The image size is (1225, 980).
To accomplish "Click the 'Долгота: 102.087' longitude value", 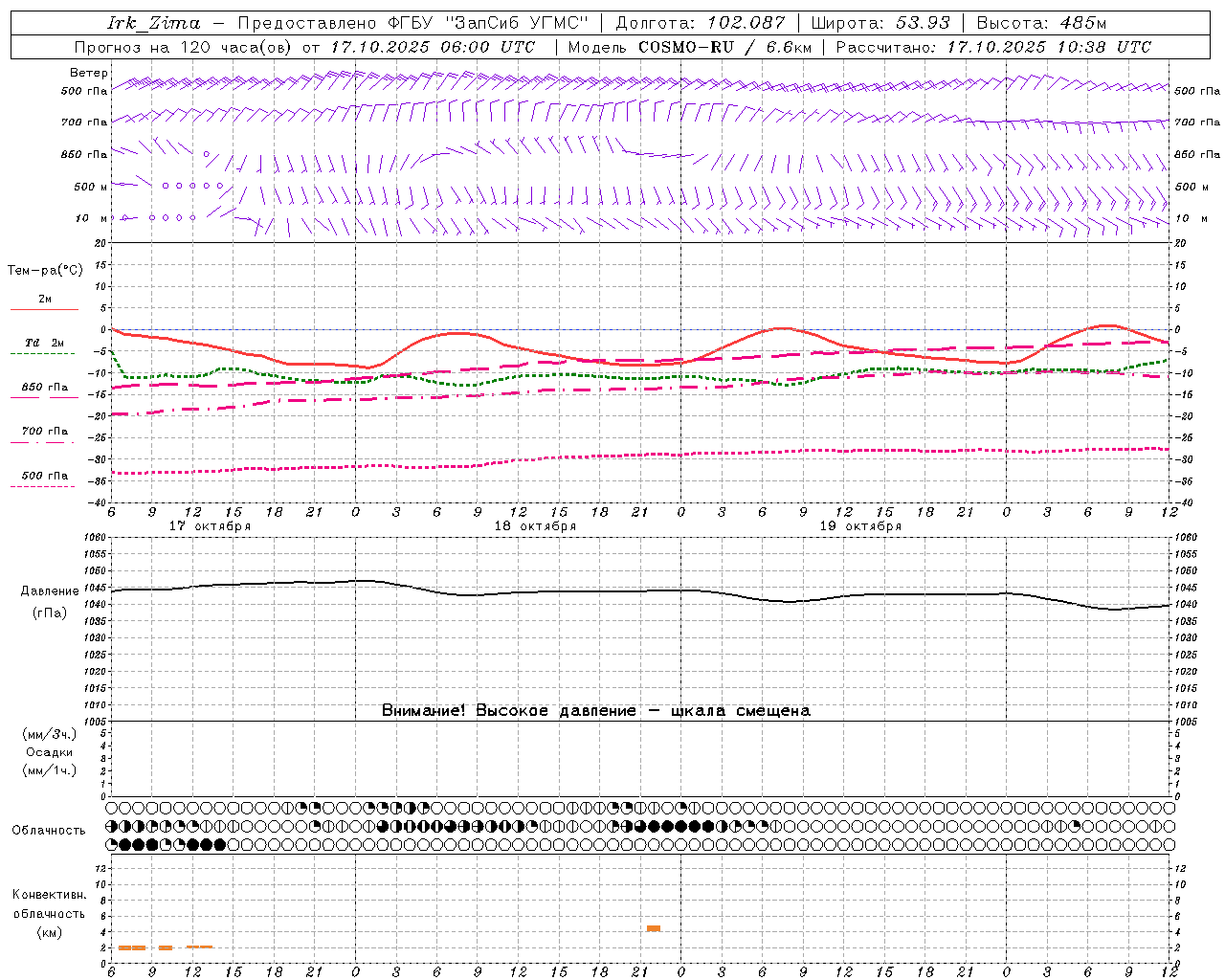I will pos(701,23).
